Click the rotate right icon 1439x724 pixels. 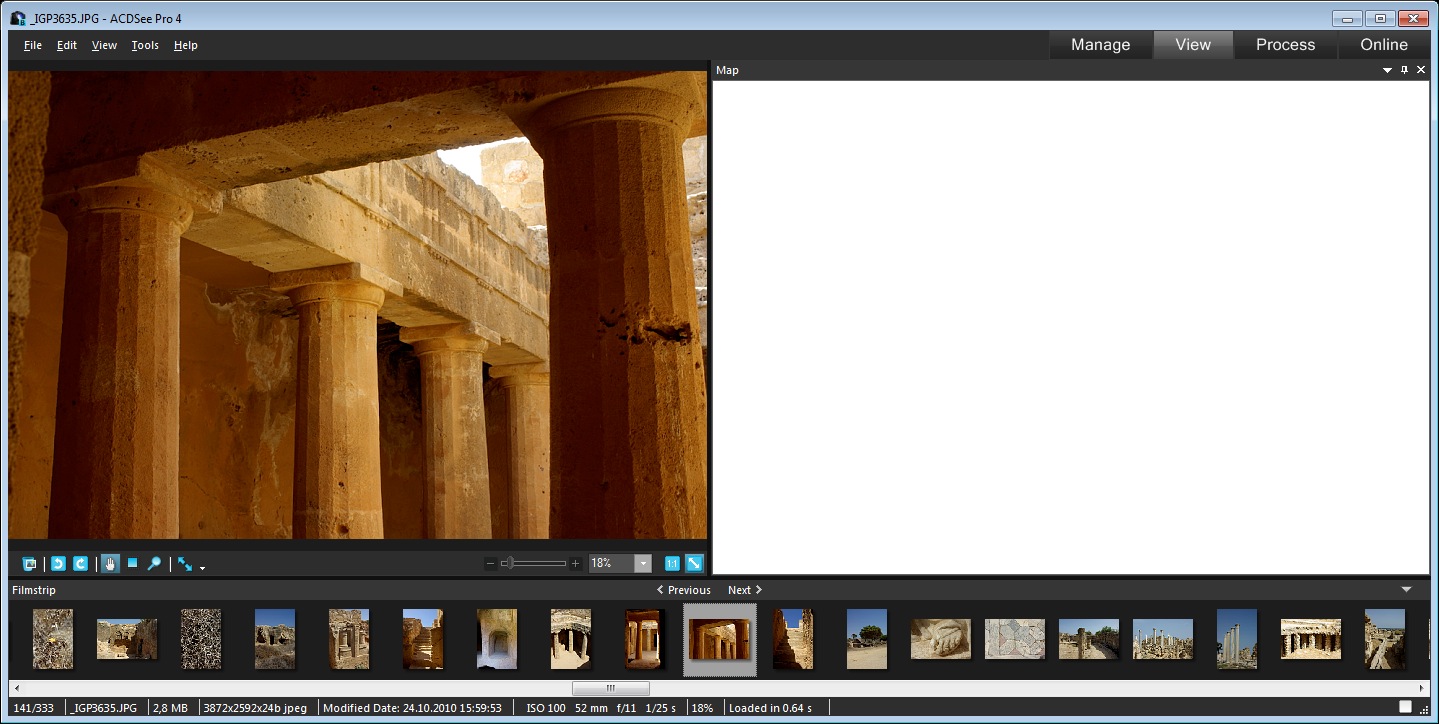click(80, 564)
